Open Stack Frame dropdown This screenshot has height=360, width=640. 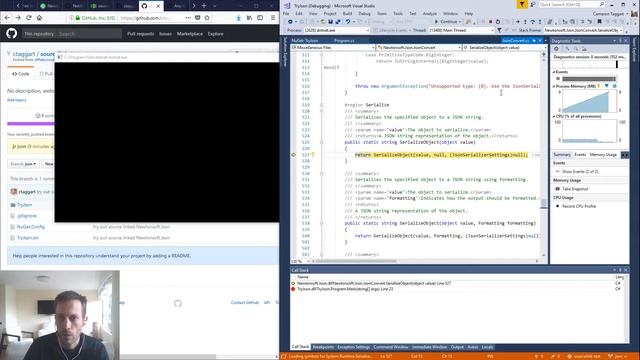pos(584,30)
